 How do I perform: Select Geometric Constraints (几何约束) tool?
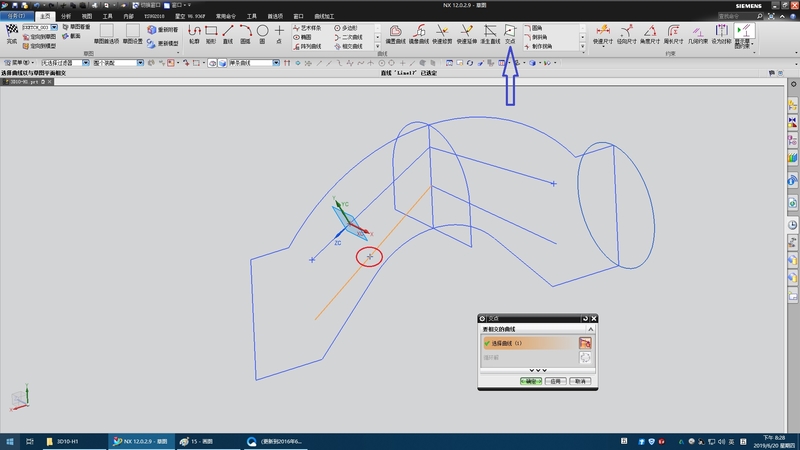coord(697,34)
